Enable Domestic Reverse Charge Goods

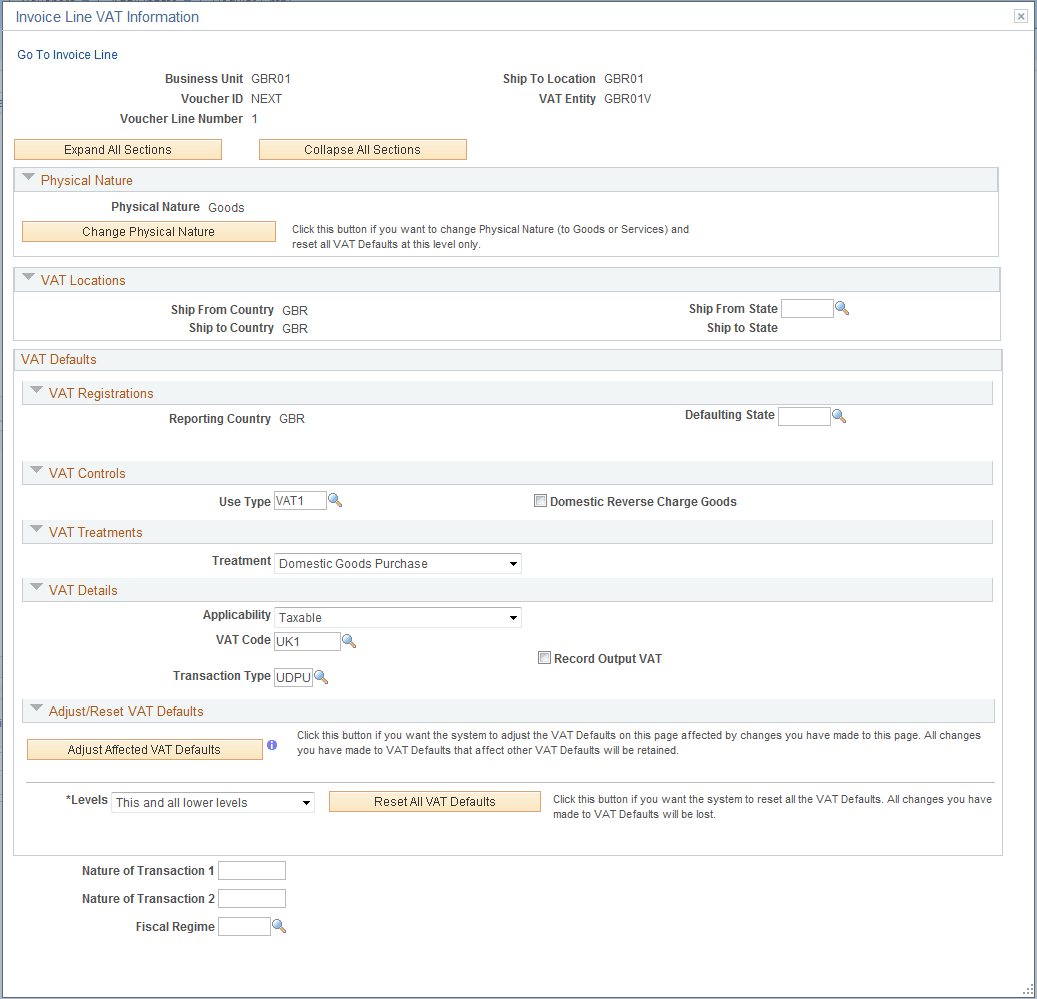tap(541, 500)
